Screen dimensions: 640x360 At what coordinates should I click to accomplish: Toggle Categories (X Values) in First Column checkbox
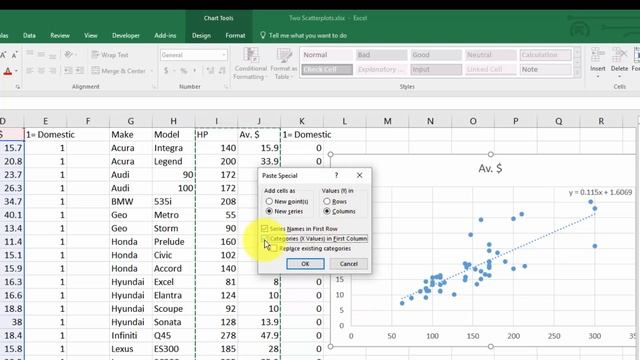pos(264,238)
